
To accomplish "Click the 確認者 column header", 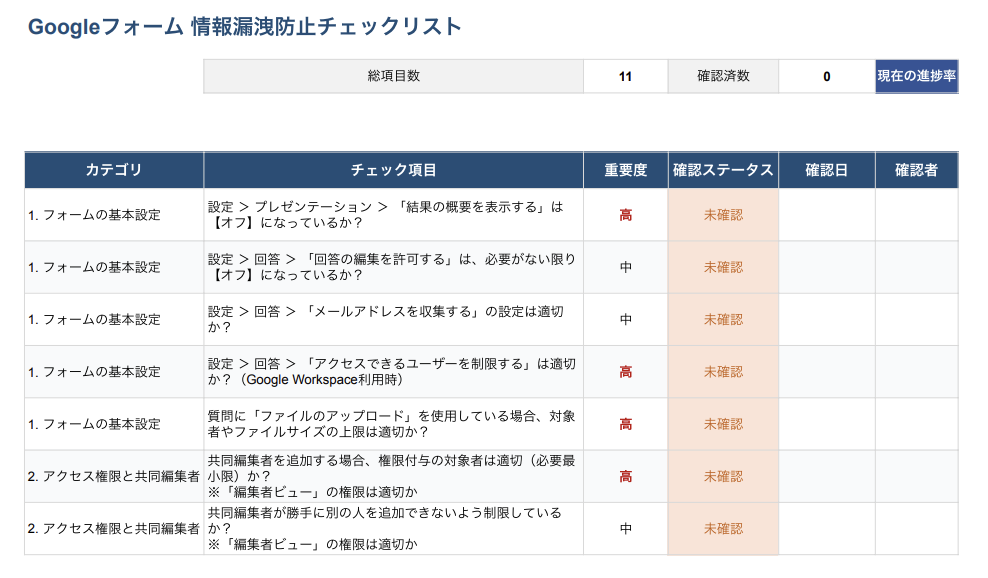I will click(917, 170).
